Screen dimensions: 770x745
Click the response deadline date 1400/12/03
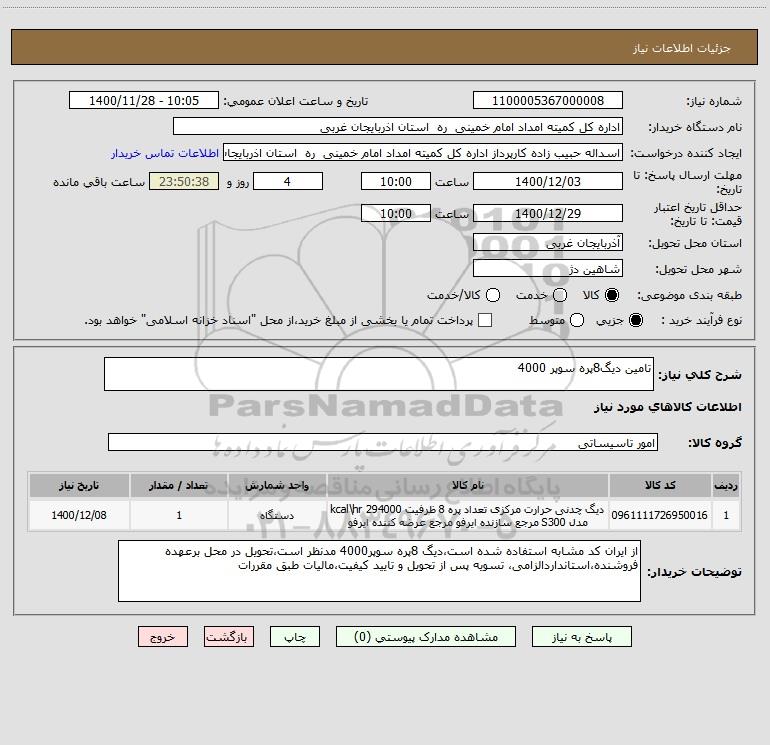[x=548, y=181]
